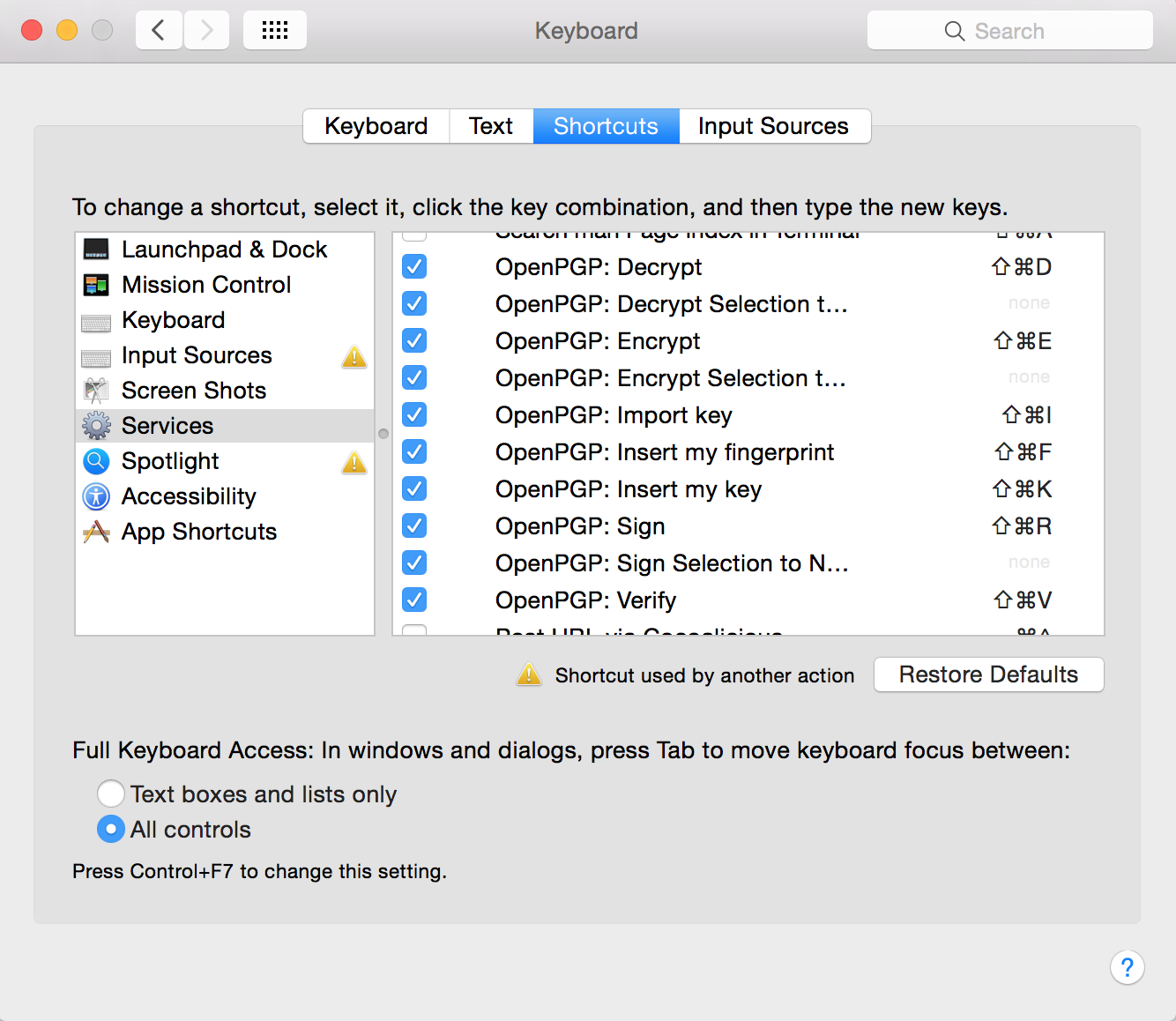Screen dimensions: 1176x1021
Task: Open the Accessibility category icon
Action: tap(96, 496)
